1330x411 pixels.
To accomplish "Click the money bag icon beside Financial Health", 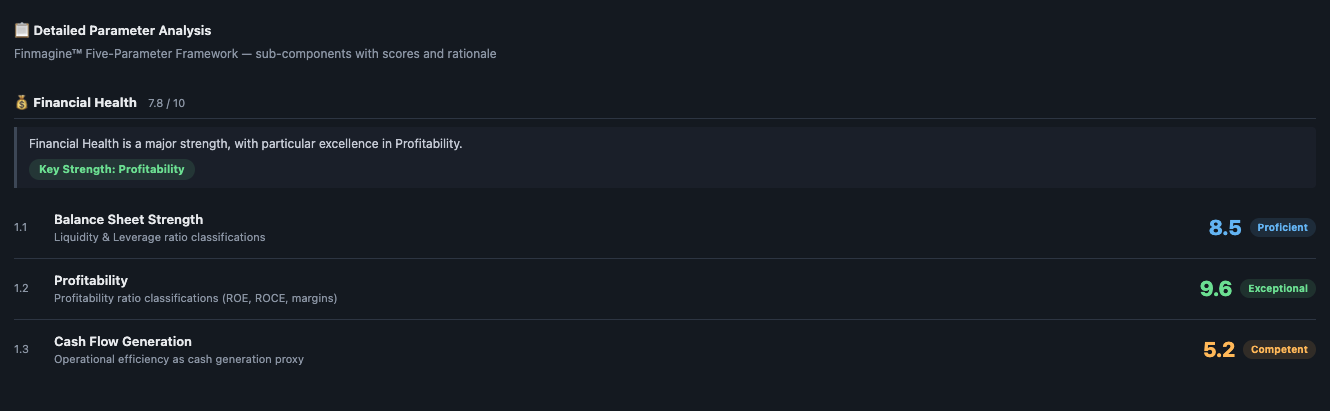I will 22,102.
